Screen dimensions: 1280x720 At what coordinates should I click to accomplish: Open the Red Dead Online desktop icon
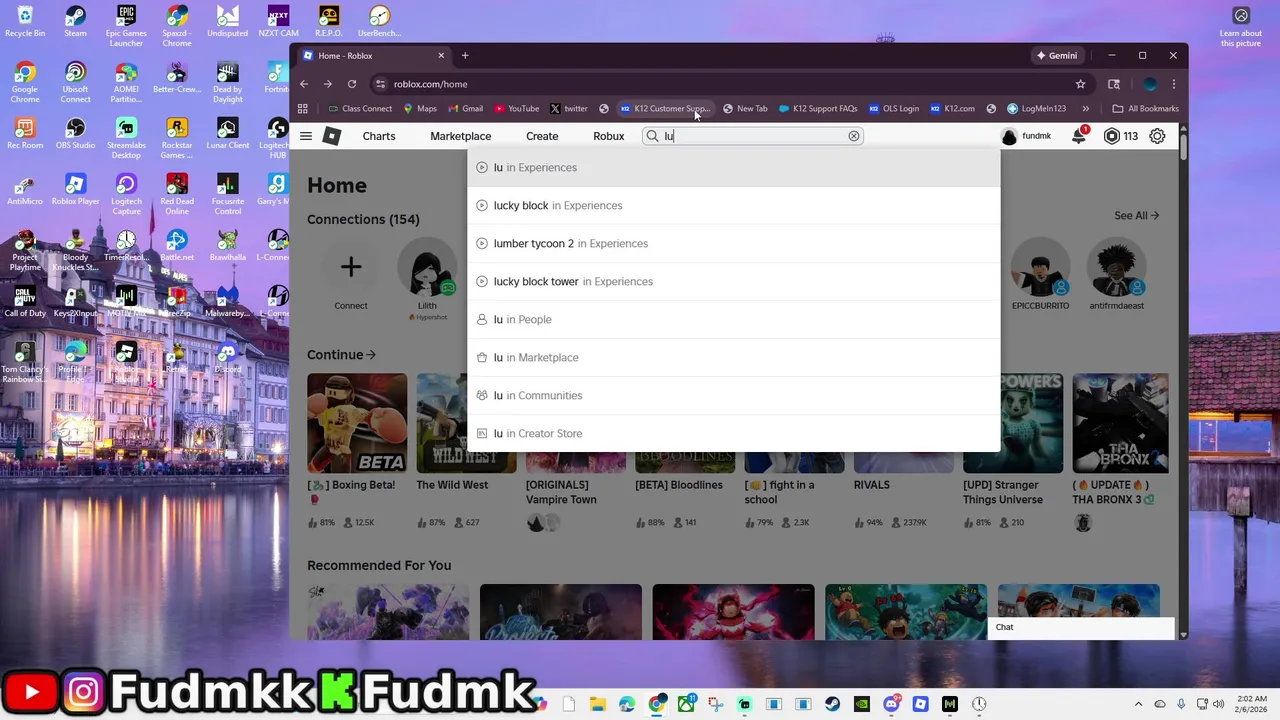pos(177,195)
